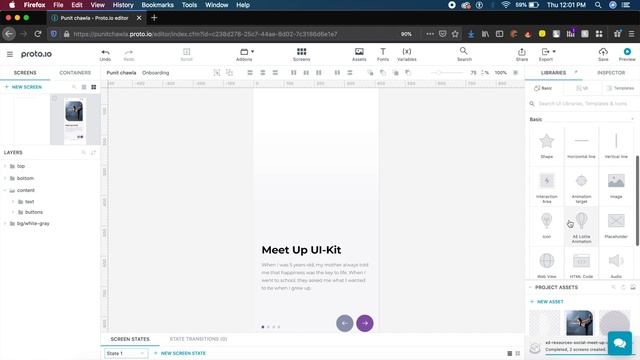
Task: Switch screens panel to list view
Action: [84, 87]
